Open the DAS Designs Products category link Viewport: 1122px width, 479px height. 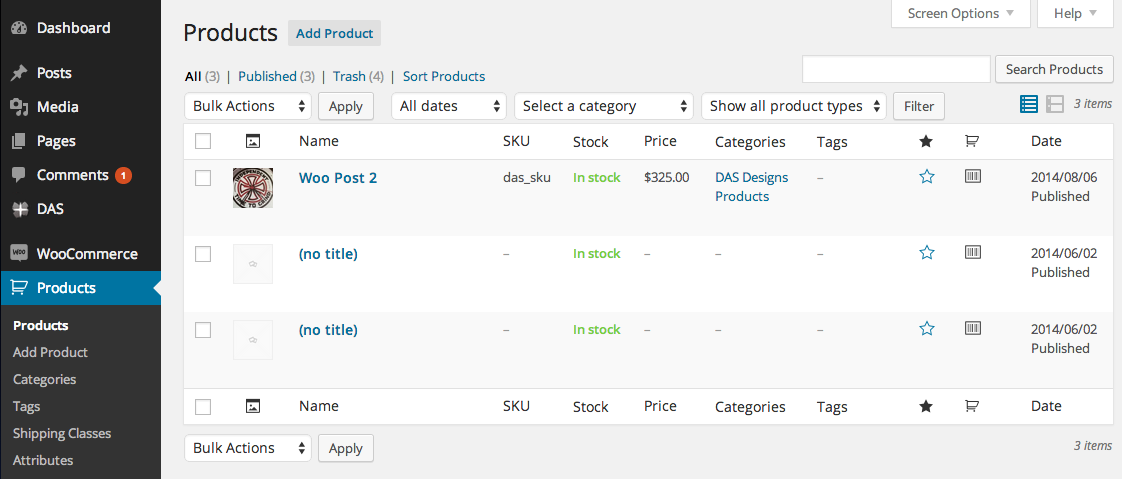click(x=751, y=187)
